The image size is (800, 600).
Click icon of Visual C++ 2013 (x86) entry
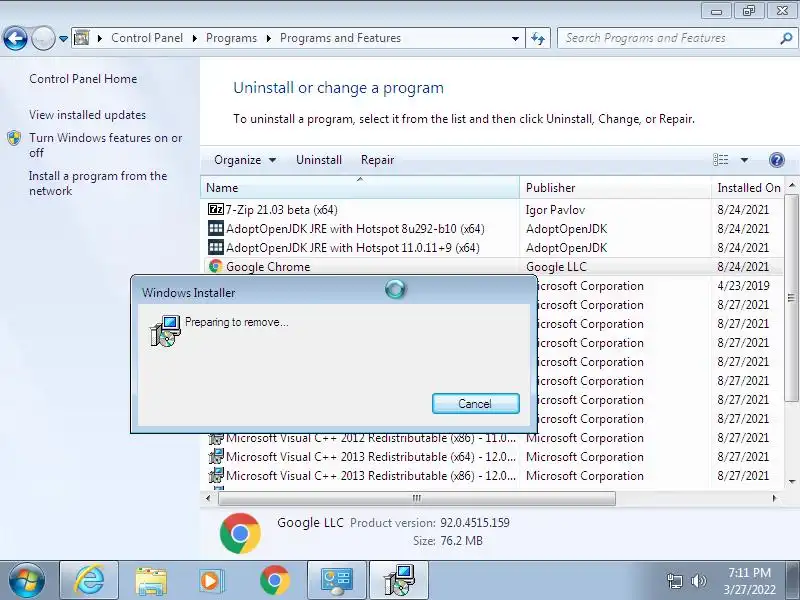point(216,475)
